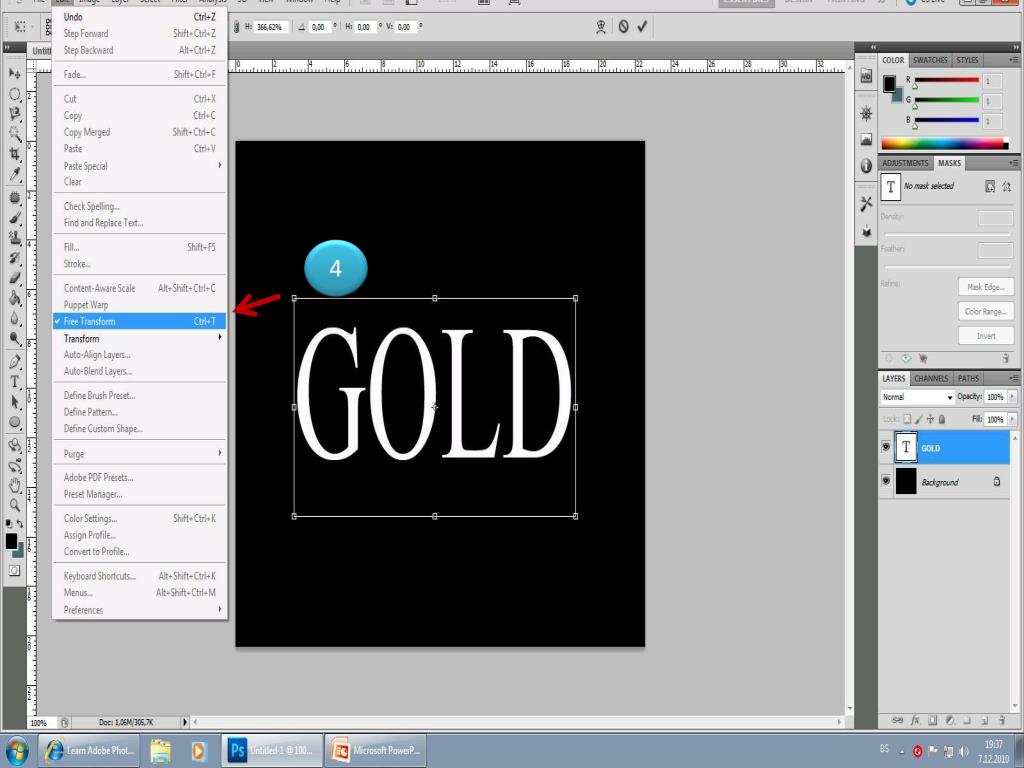Select the Pen tool
1024x768 pixels.
coord(14,361)
